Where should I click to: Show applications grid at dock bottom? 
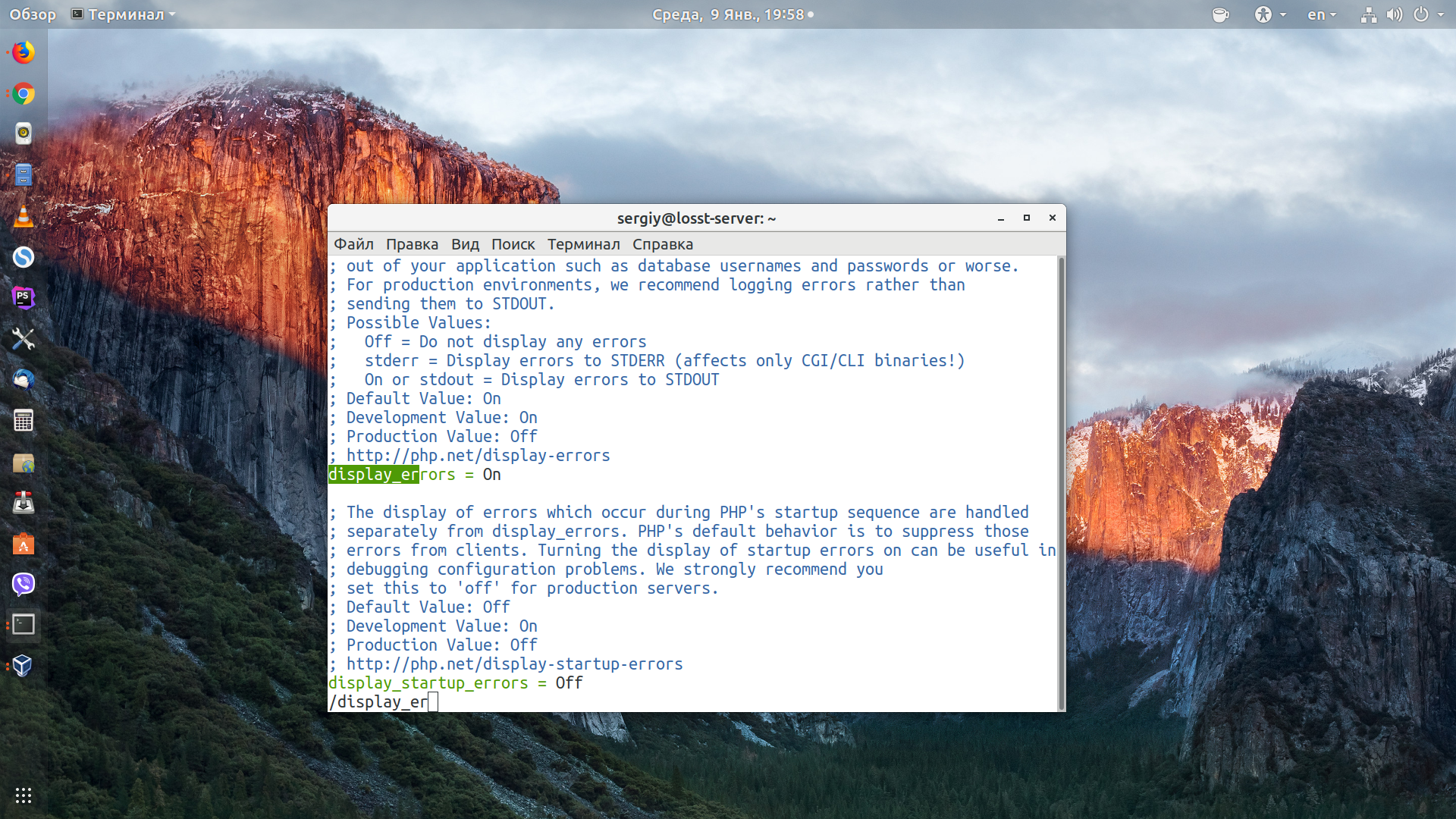24,795
